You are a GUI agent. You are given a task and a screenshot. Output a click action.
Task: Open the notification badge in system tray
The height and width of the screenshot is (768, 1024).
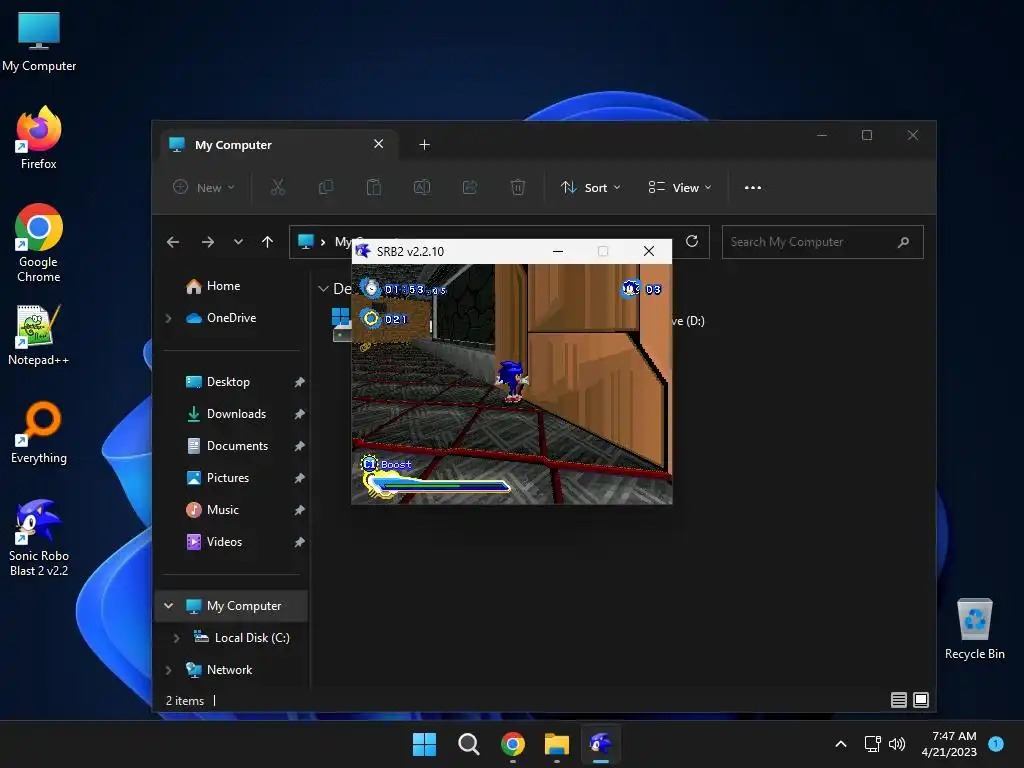[x=996, y=744]
